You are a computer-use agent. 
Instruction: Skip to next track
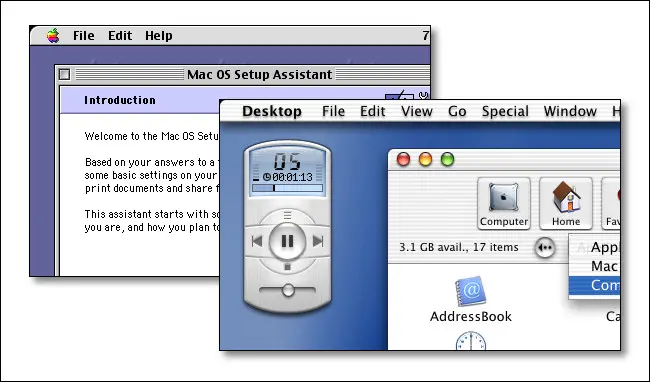coord(318,241)
